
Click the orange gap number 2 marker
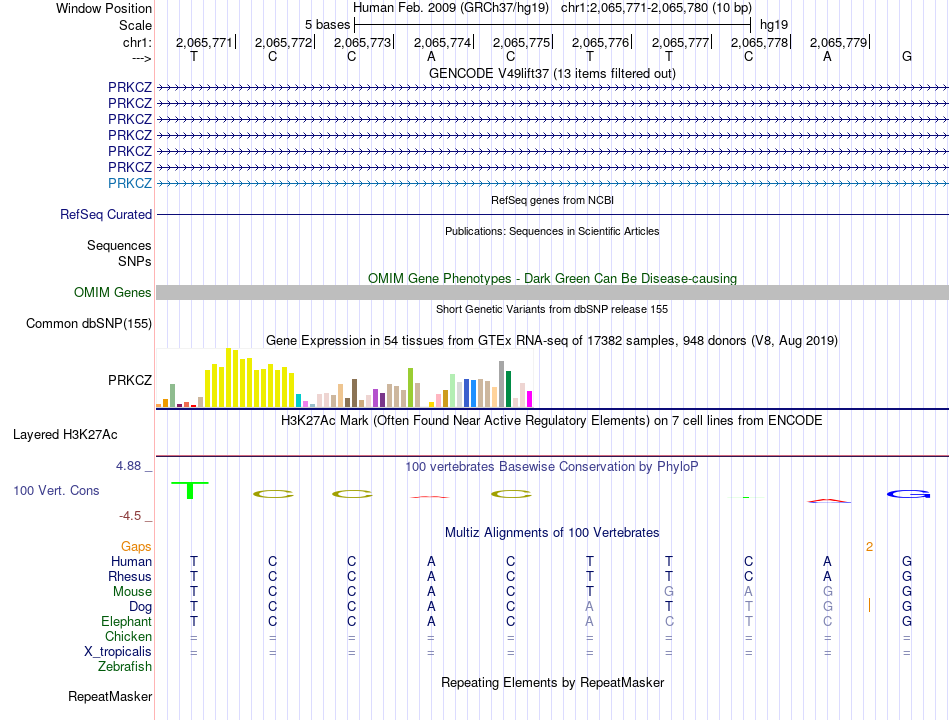[x=869, y=547]
